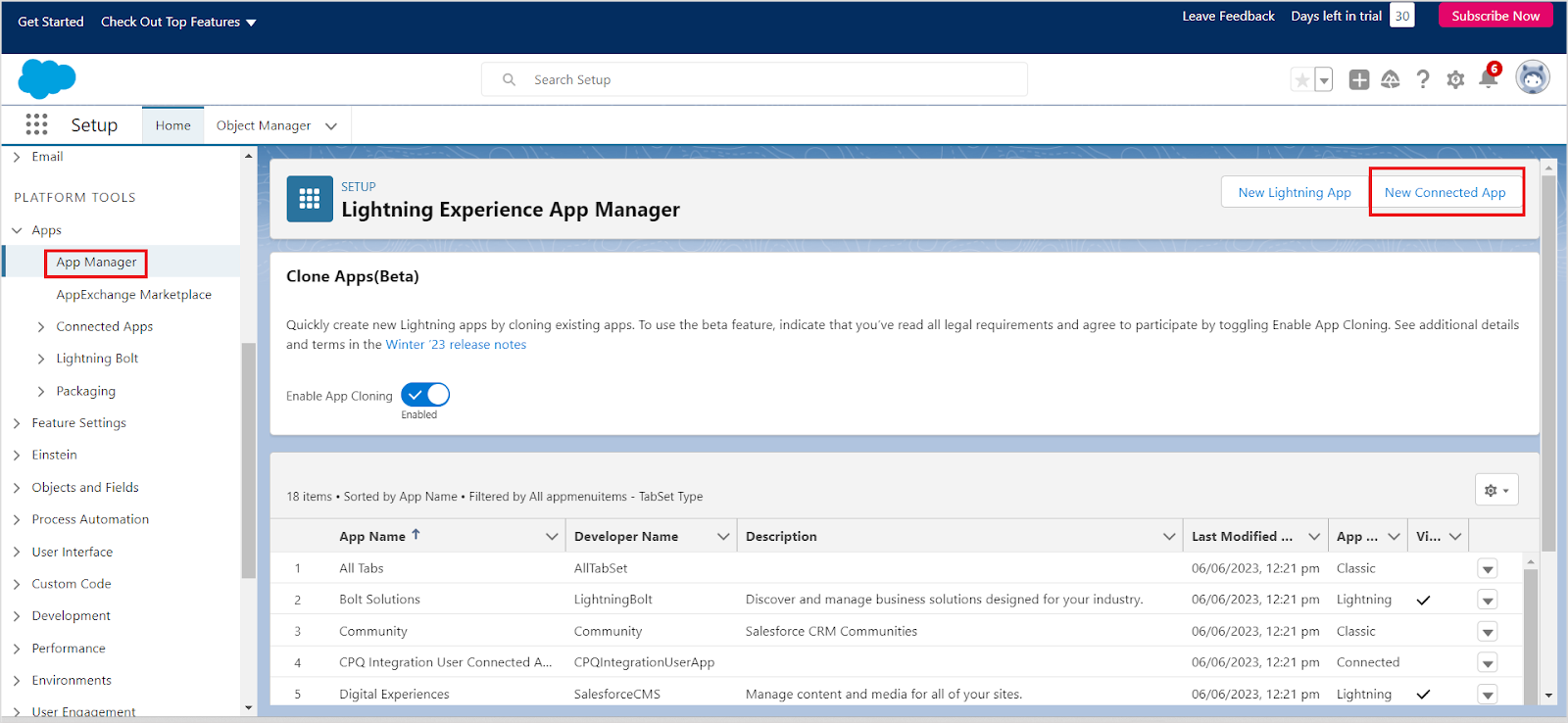This screenshot has height=723, width=1568.
Task: Open the list view controls gear dropdown
Action: (1495, 490)
